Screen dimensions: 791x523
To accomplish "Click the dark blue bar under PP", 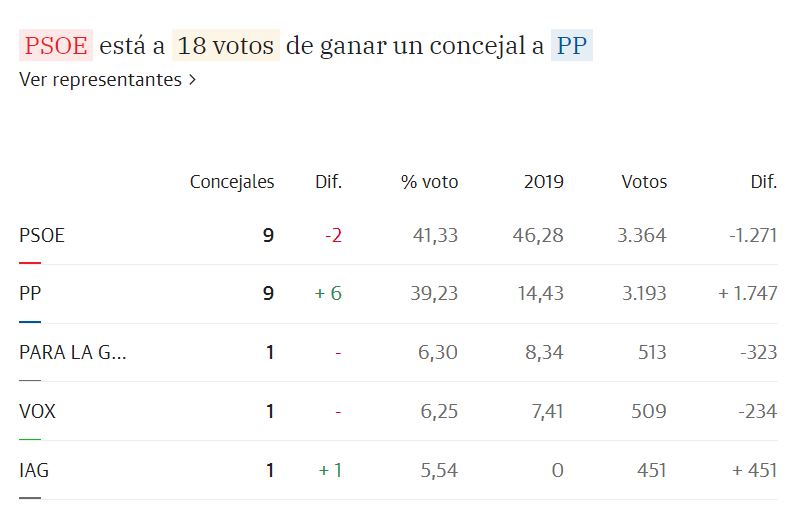I will [x=30, y=321].
